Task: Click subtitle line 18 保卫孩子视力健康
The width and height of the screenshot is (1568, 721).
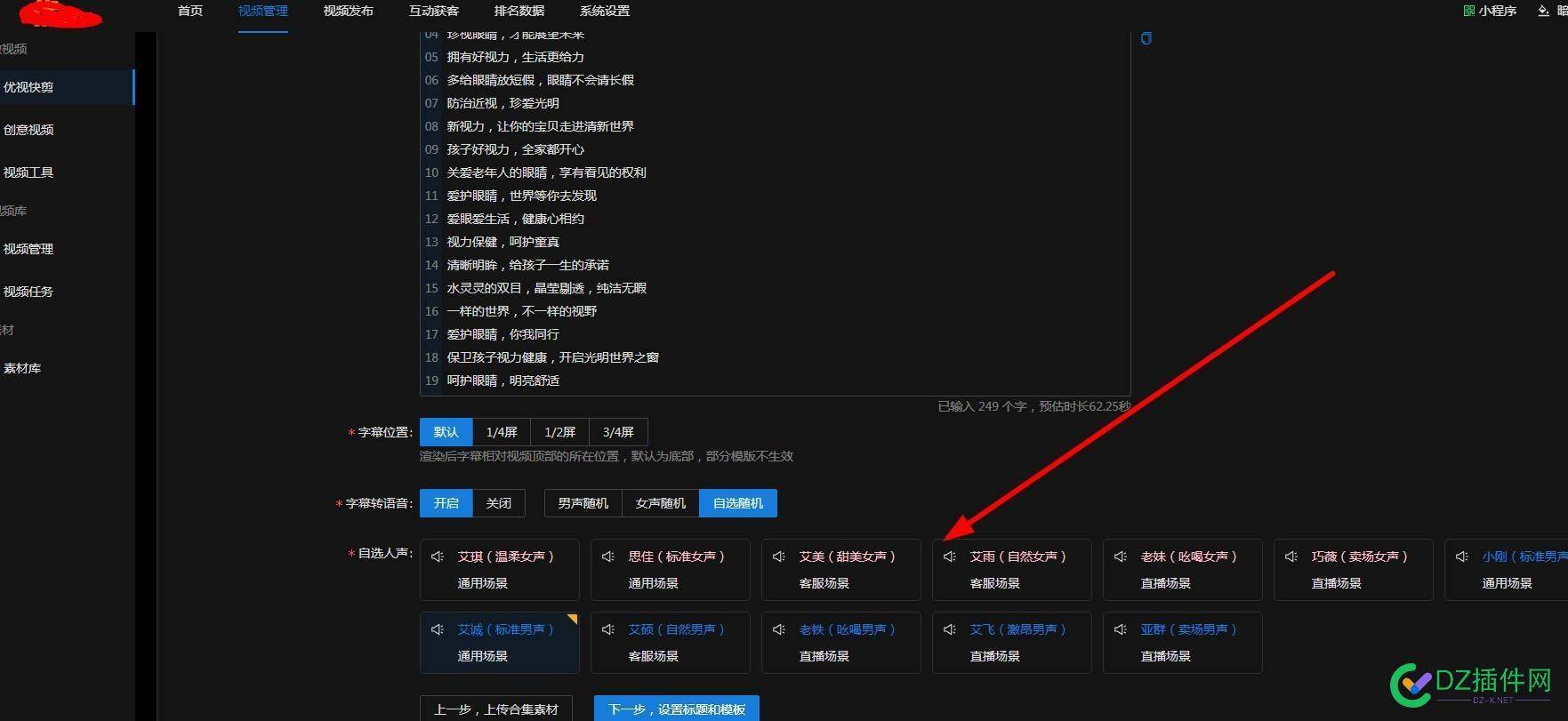Action: pyautogui.click(x=553, y=357)
